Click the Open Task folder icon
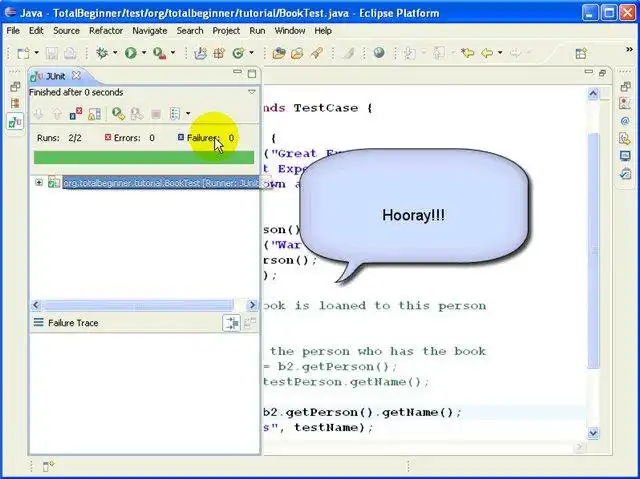Screen dimensions: 640x479 pos(297,53)
